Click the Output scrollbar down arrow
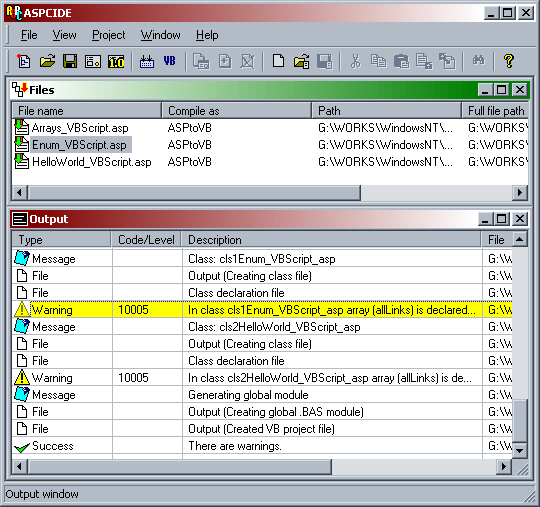The height and width of the screenshot is (507, 540). [520, 450]
